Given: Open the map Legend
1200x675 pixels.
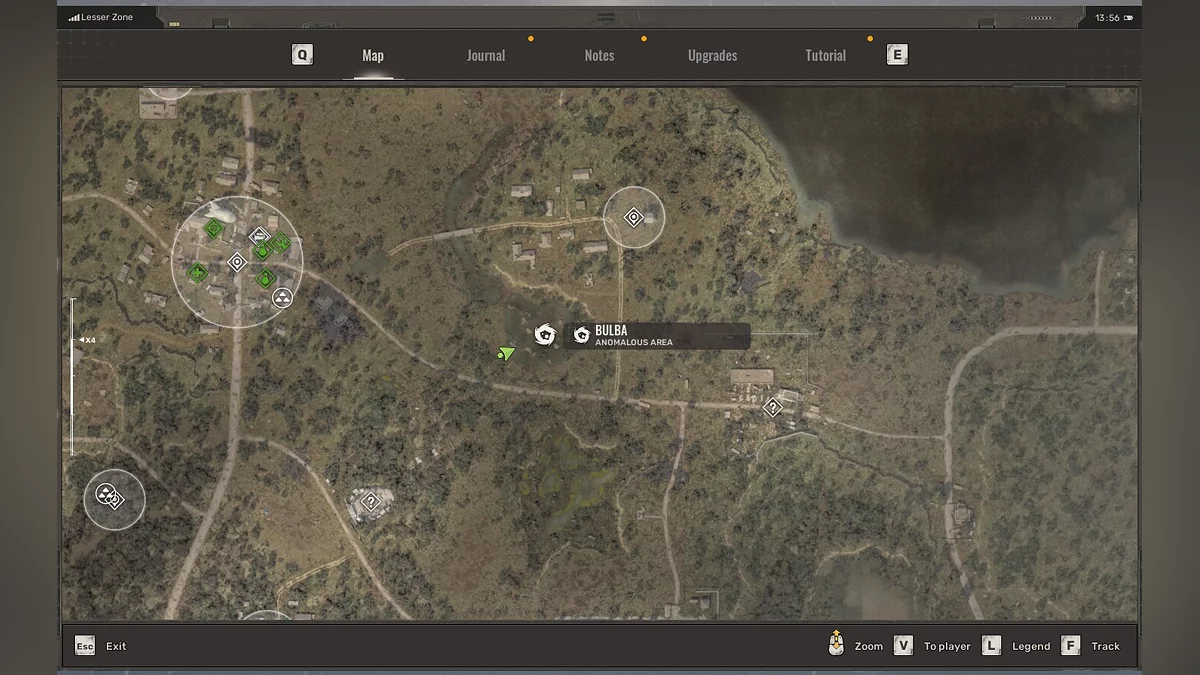Looking at the screenshot, I should [x=1031, y=646].
